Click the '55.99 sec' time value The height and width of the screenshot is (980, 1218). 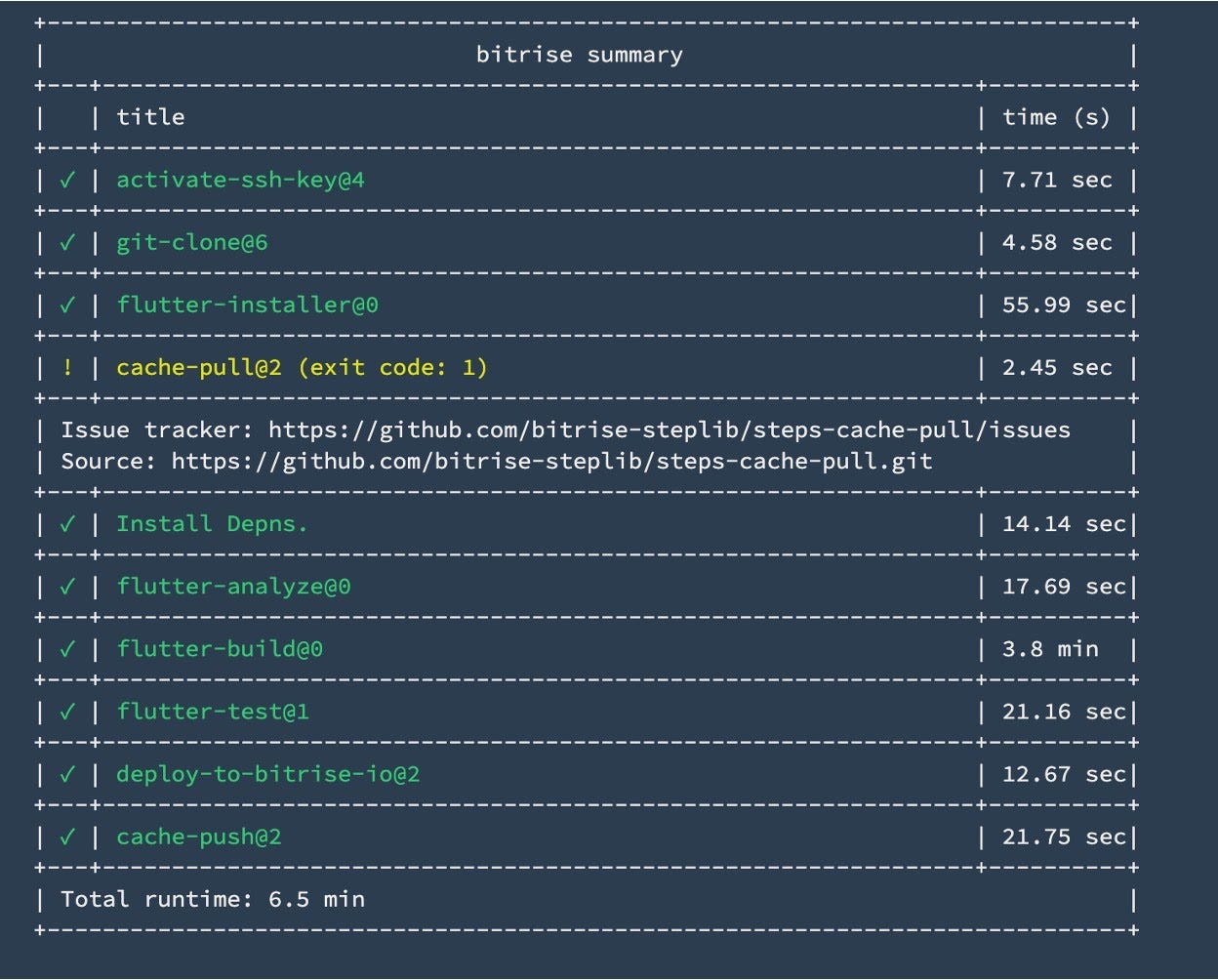[x=1064, y=306]
